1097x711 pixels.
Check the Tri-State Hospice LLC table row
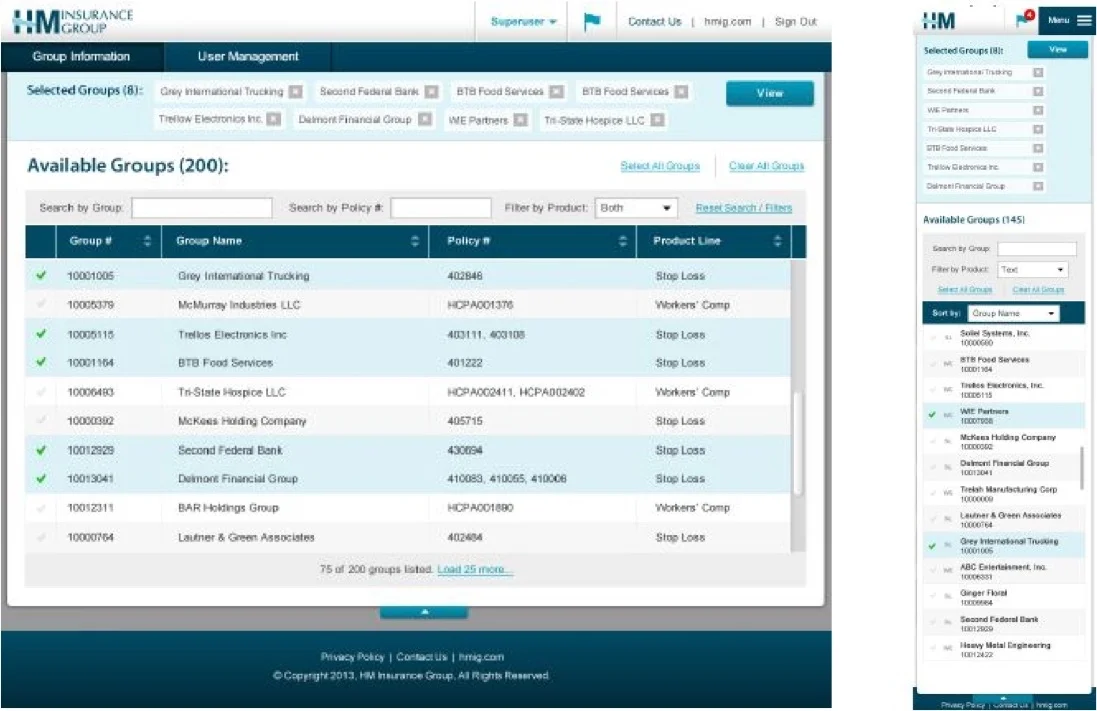tap(41, 392)
